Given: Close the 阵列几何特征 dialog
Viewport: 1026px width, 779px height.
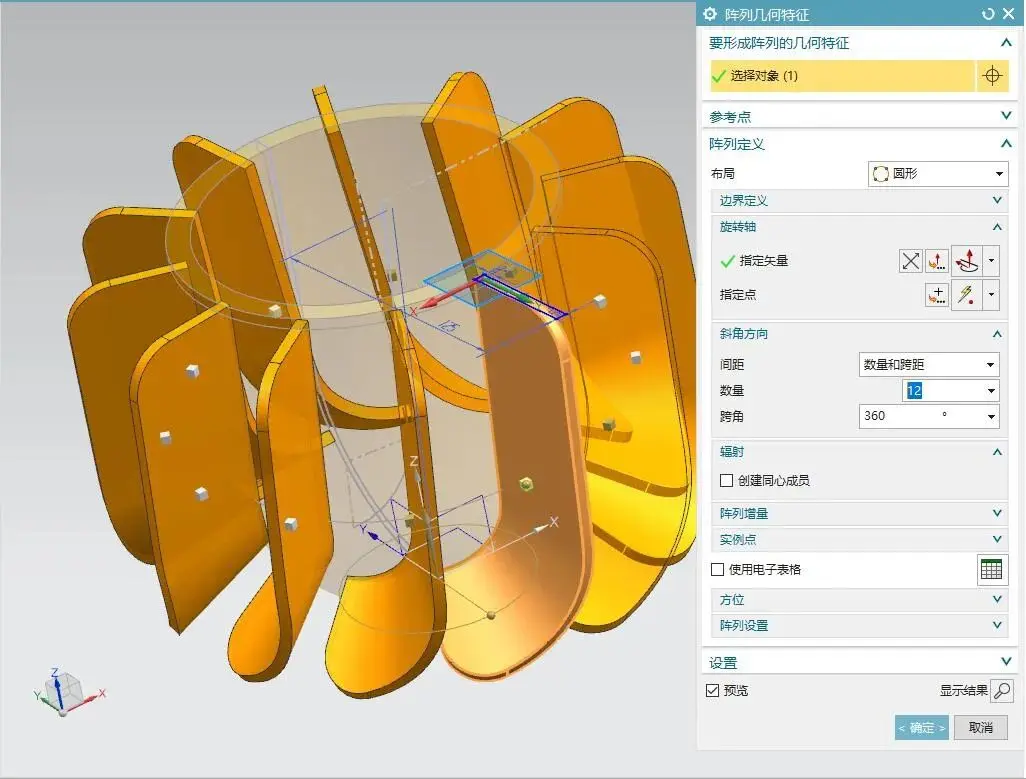Looking at the screenshot, I should pyautogui.click(x=1008, y=14).
